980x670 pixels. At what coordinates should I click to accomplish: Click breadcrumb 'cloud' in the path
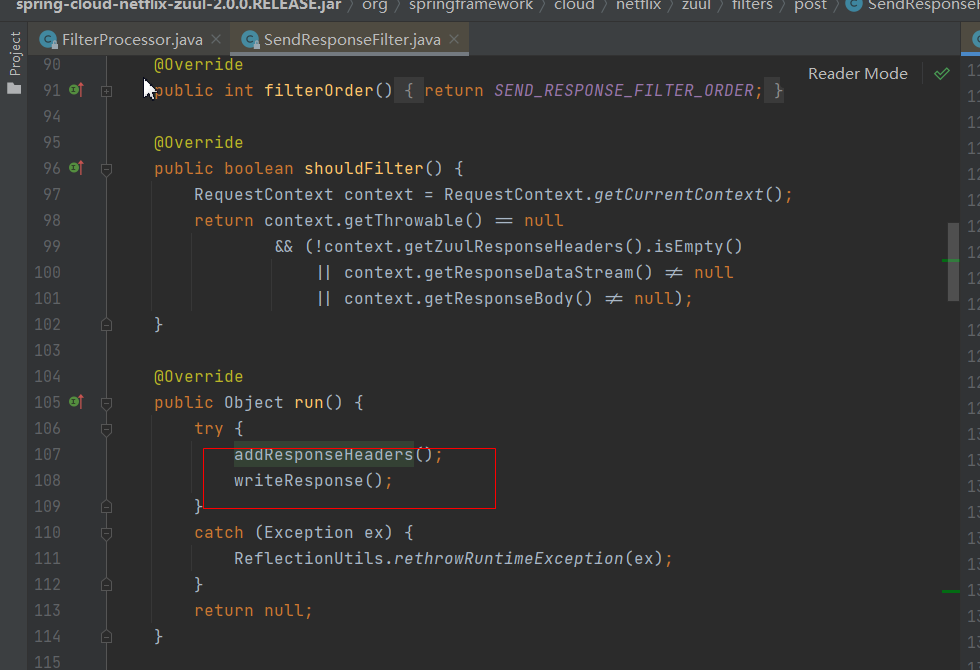574,6
